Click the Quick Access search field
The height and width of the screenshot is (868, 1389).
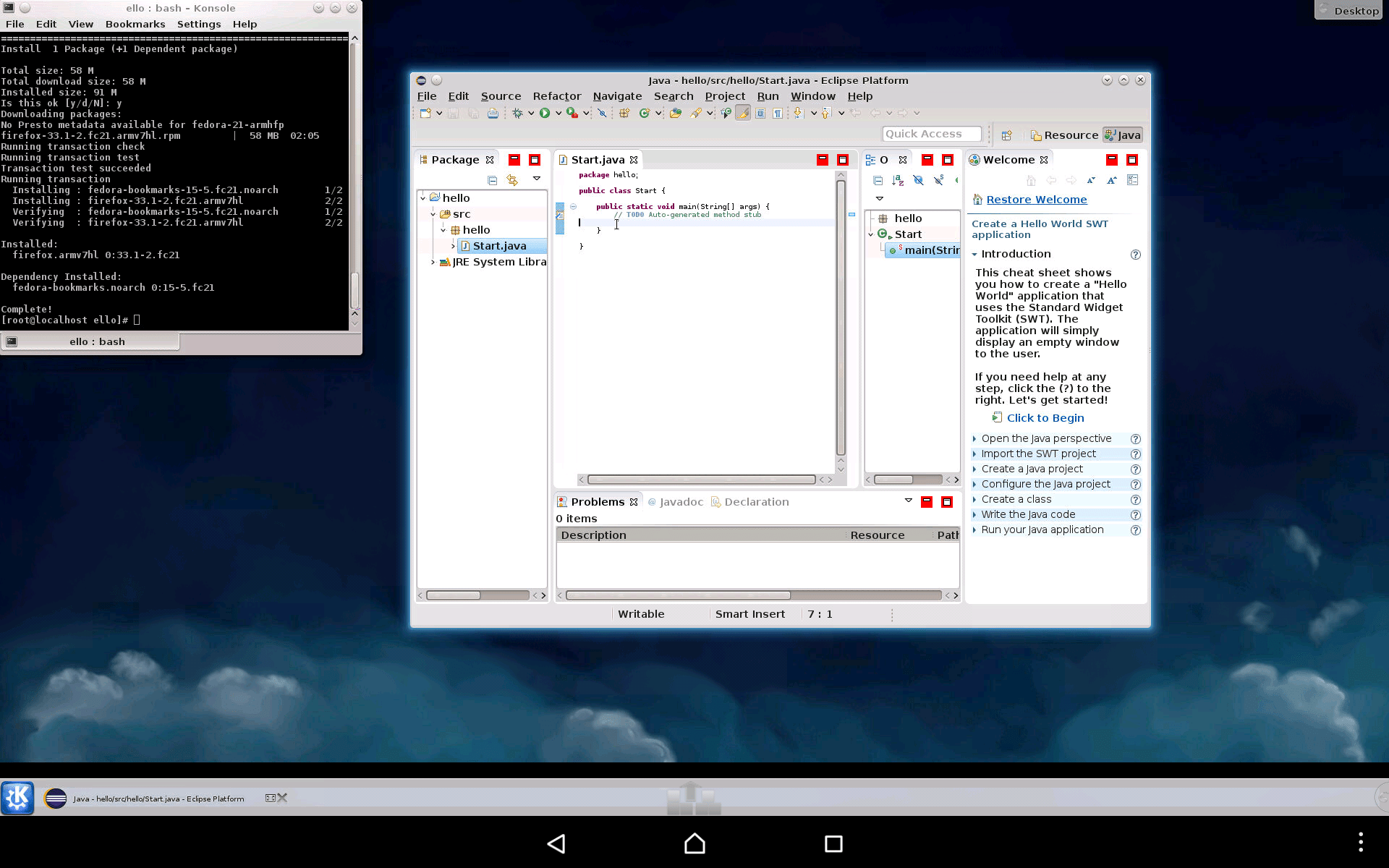931,134
